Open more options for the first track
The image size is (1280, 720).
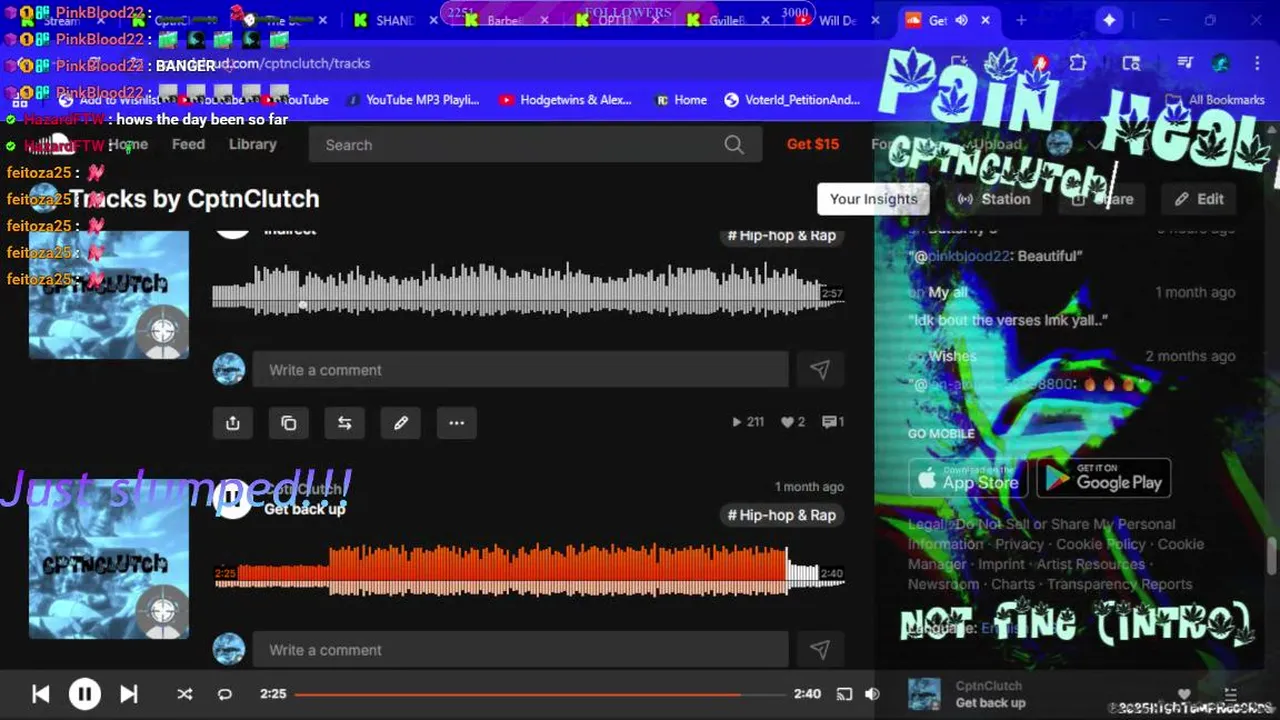457,423
